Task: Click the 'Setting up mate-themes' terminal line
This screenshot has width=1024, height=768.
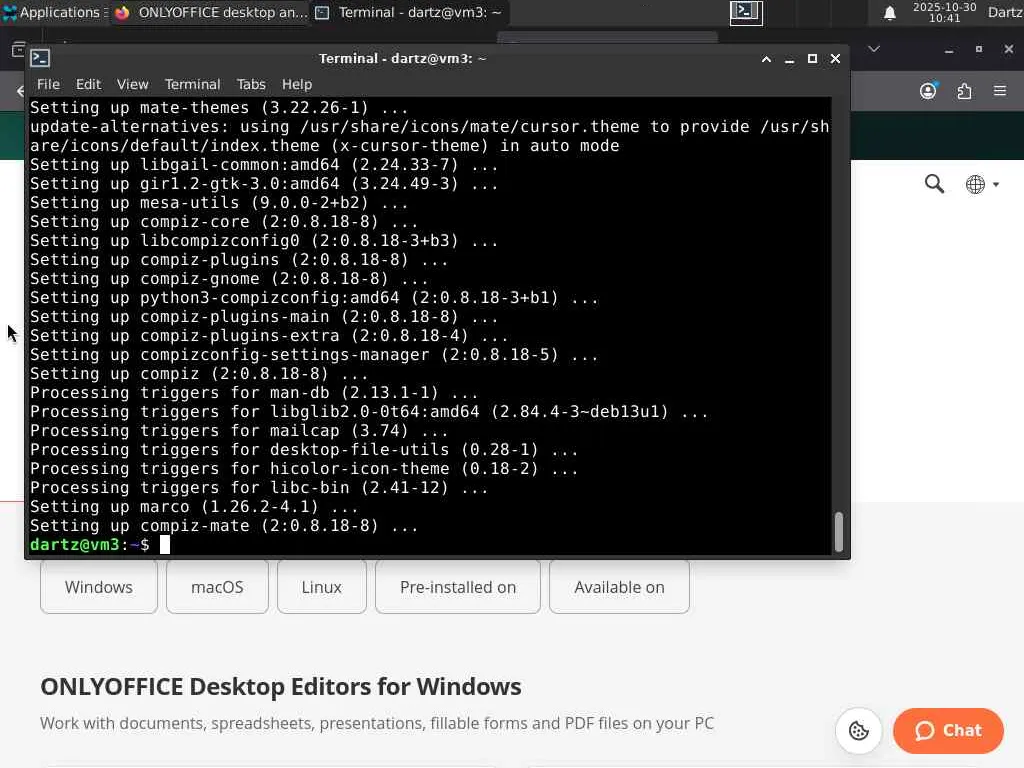Action: [219, 108]
